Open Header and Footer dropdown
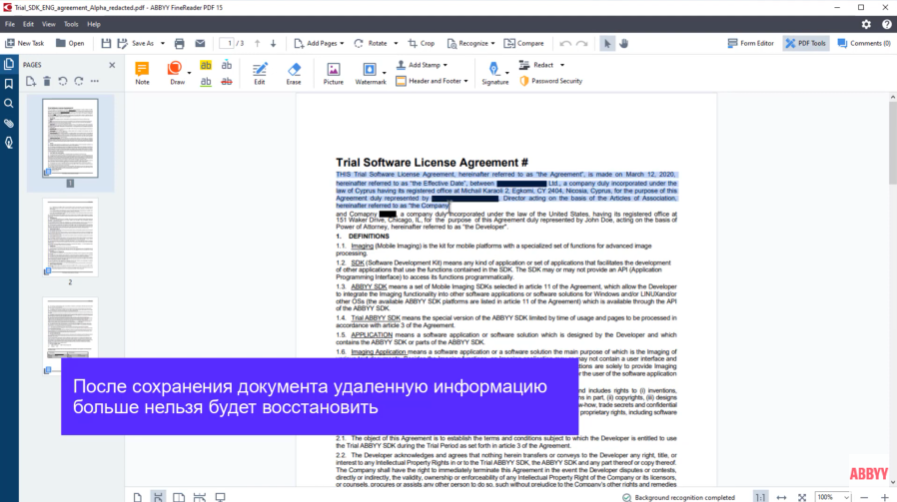The image size is (897, 502). 432,81
